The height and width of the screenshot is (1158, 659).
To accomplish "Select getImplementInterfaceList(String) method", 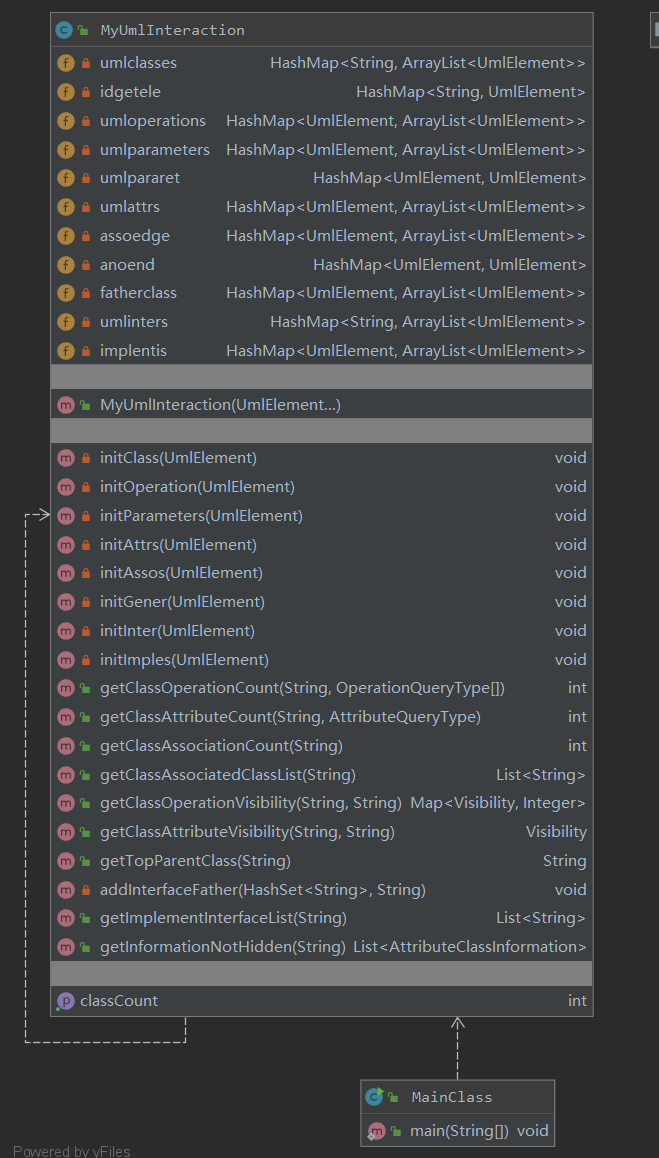I will 223,918.
